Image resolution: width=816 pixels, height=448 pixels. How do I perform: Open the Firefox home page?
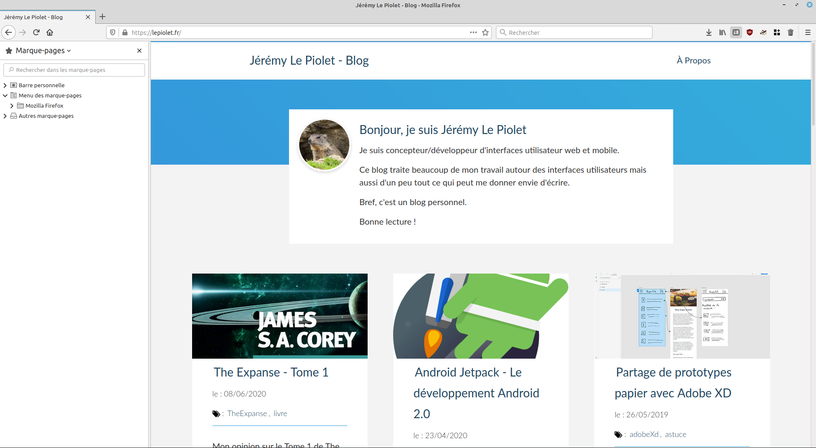point(50,32)
